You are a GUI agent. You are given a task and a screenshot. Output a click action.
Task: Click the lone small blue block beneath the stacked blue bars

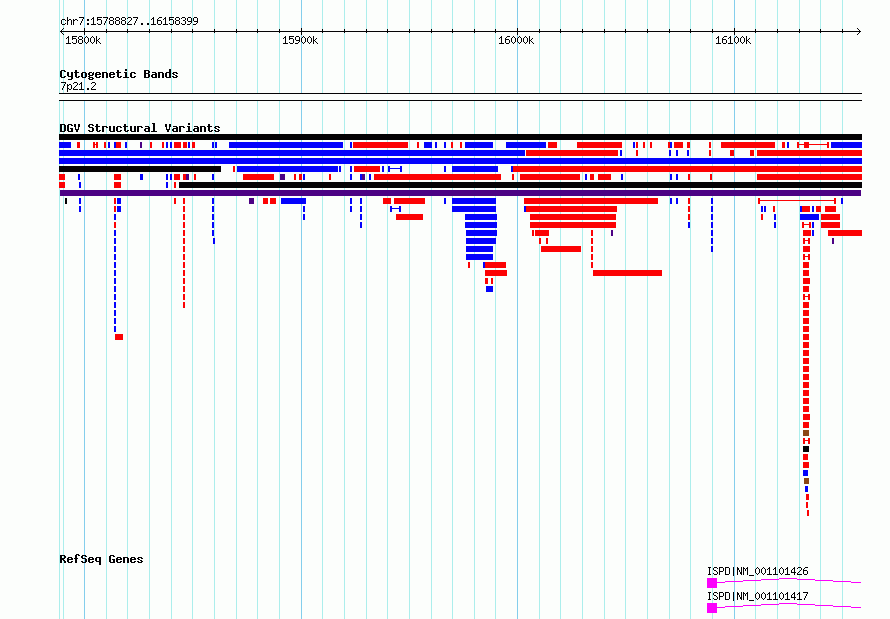click(489, 289)
